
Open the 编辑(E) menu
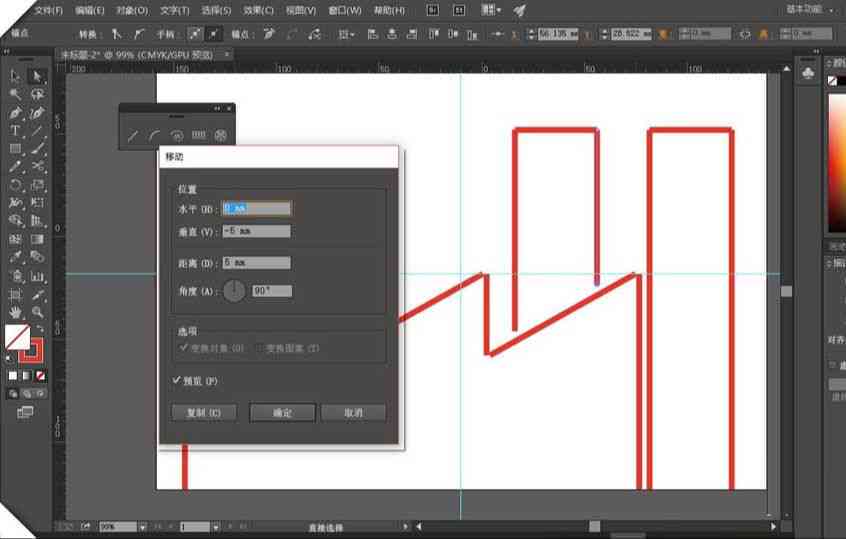[x=90, y=10]
